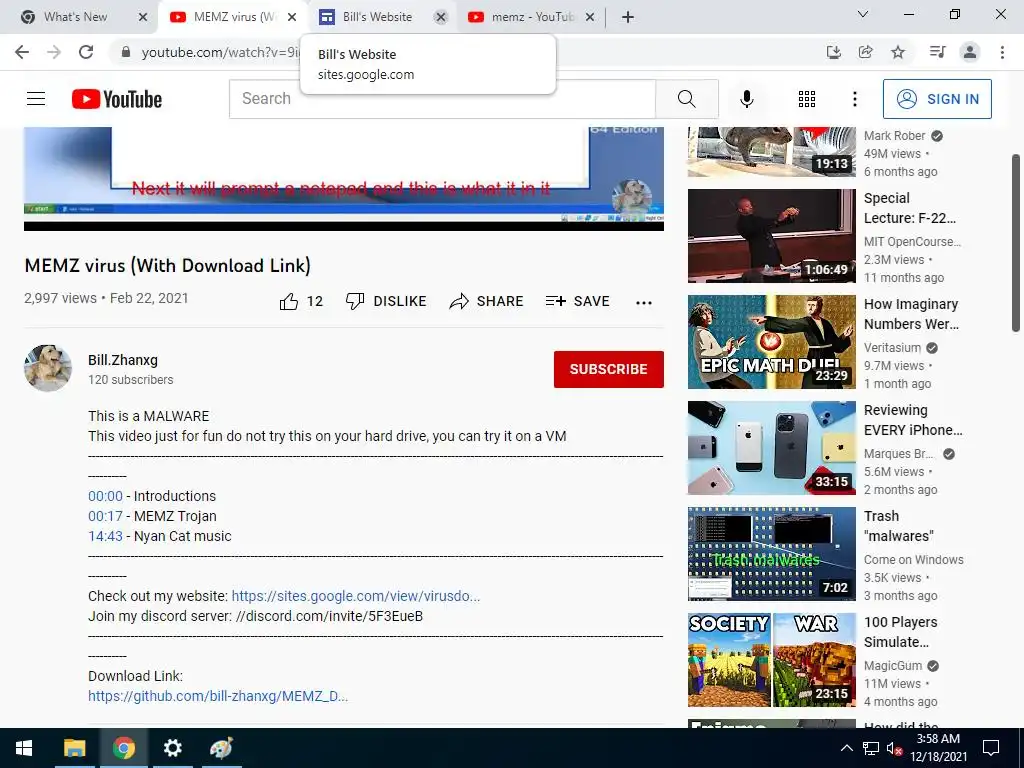Open File Explorer from taskbar
The width and height of the screenshot is (1024, 768).
pos(74,748)
